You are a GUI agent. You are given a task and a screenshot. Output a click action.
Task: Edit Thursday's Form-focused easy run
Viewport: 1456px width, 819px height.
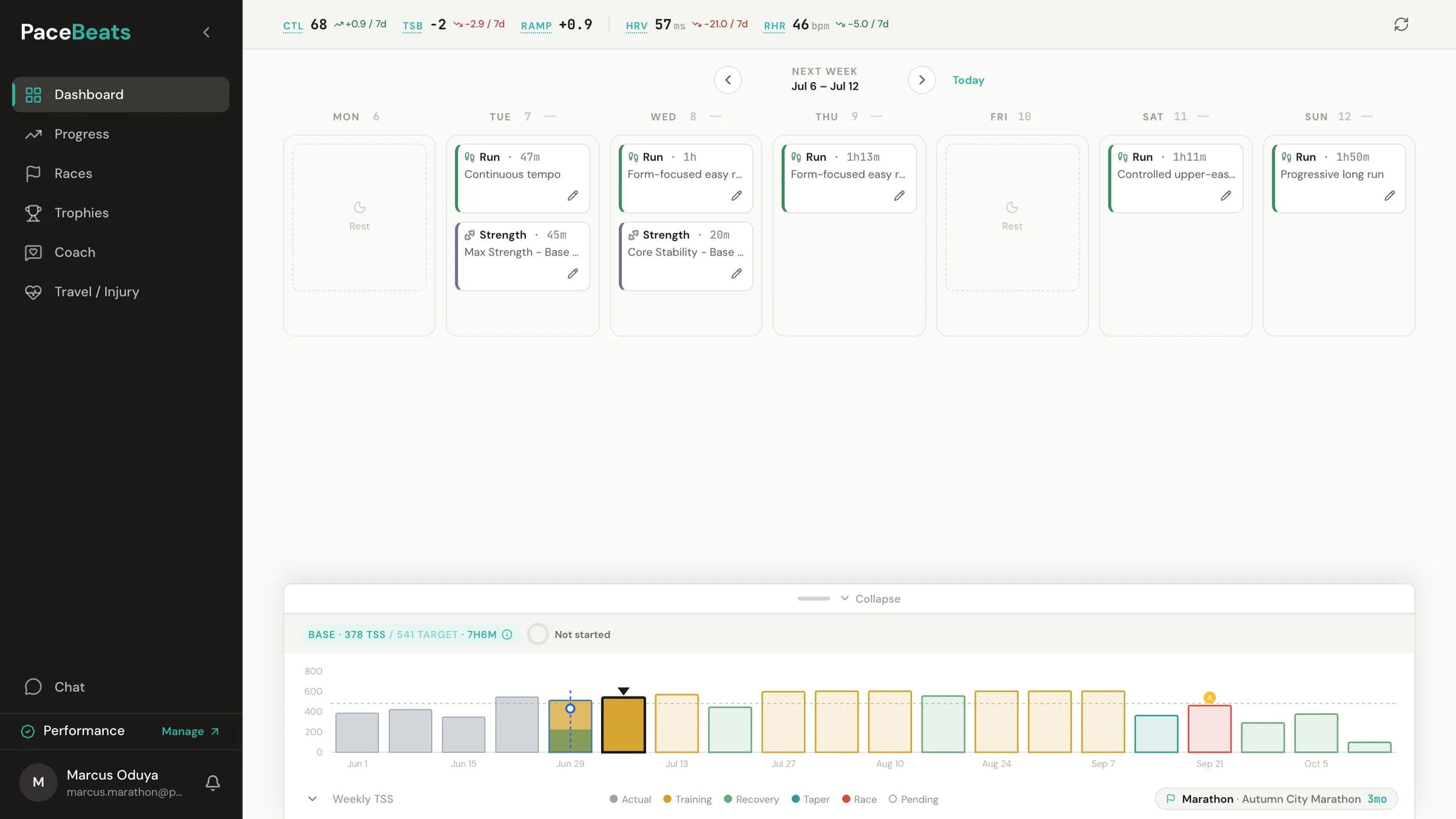(x=899, y=195)
